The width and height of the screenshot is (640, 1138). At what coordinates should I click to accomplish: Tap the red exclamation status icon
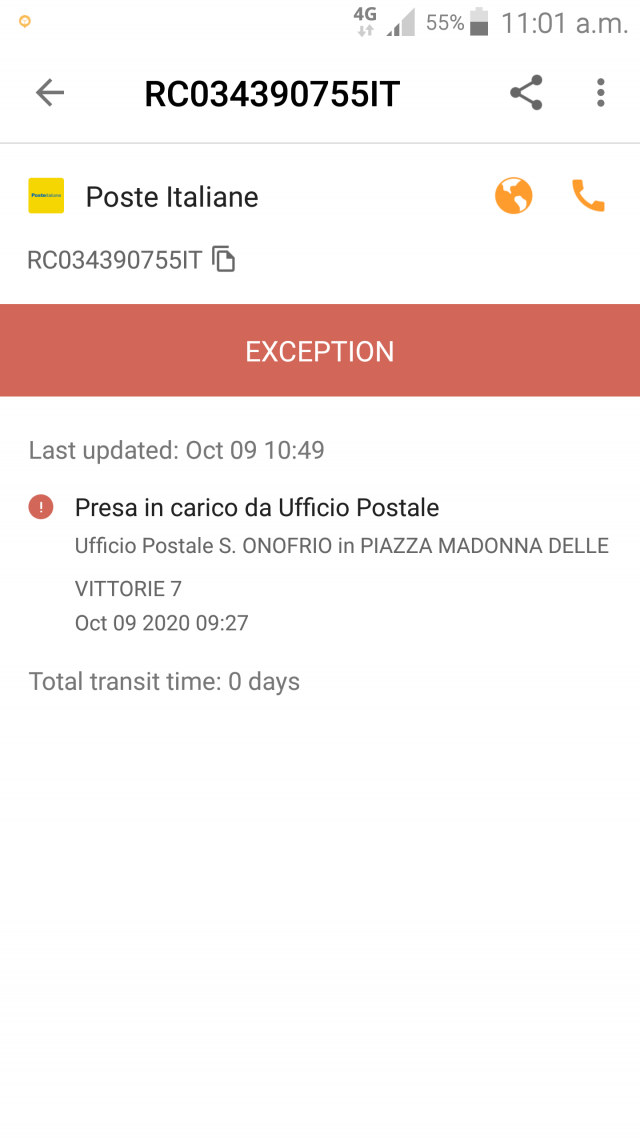click(41, 507)
